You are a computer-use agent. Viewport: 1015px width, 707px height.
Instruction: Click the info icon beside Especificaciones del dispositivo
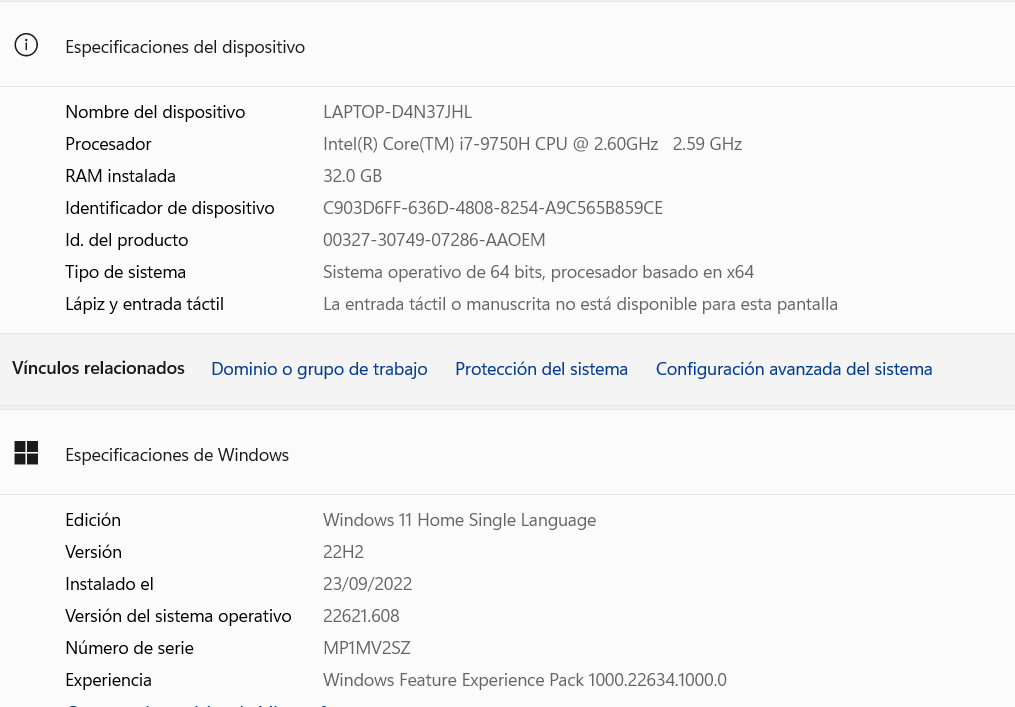tap(26, 45)
